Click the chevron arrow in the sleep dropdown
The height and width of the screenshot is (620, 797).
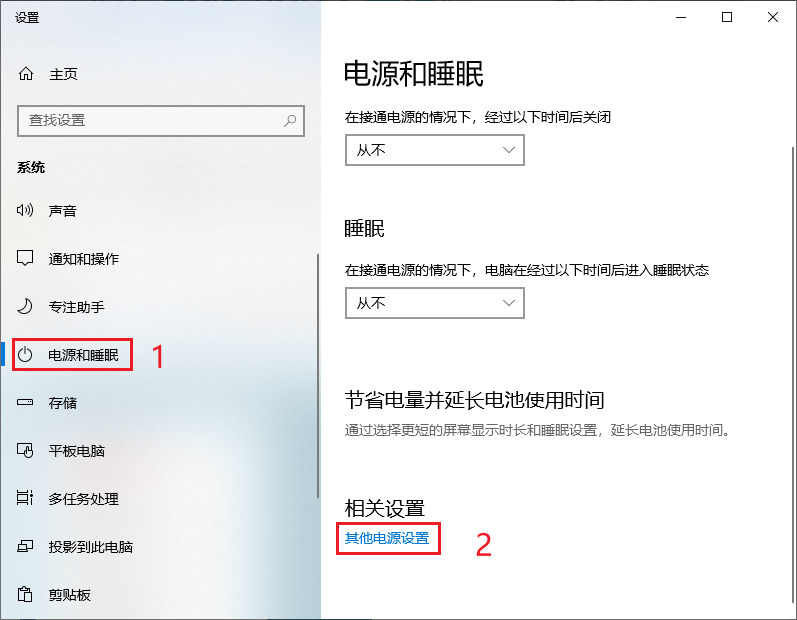(508, 303)
